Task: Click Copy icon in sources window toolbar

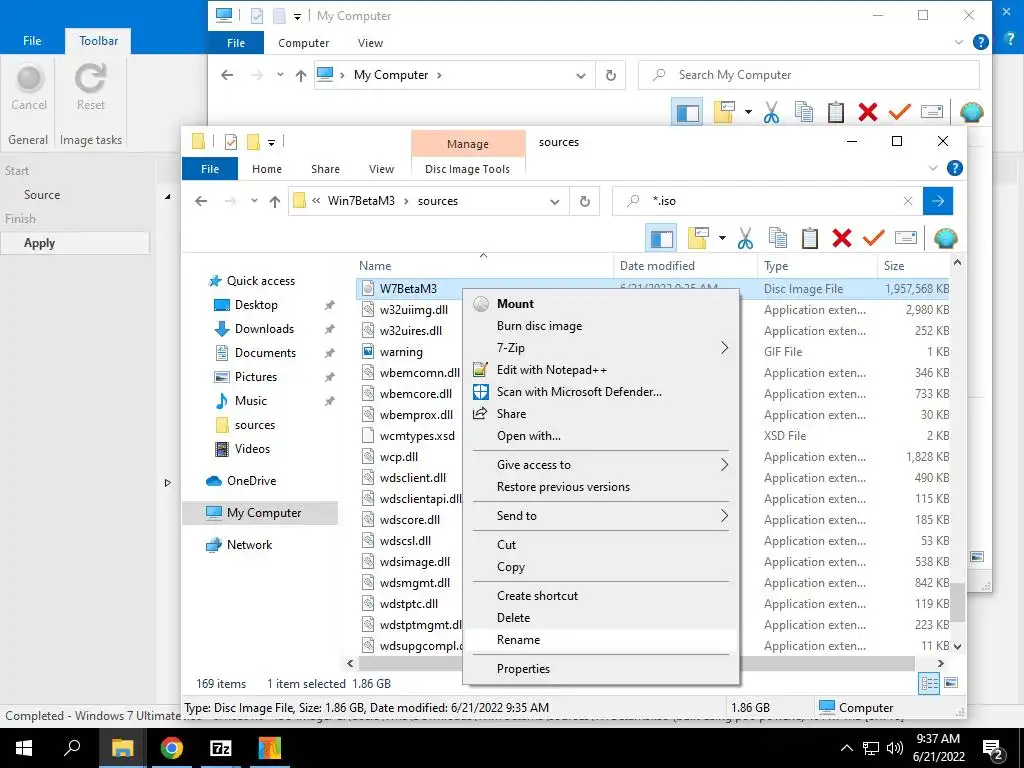Action: (x=778, y=238)
